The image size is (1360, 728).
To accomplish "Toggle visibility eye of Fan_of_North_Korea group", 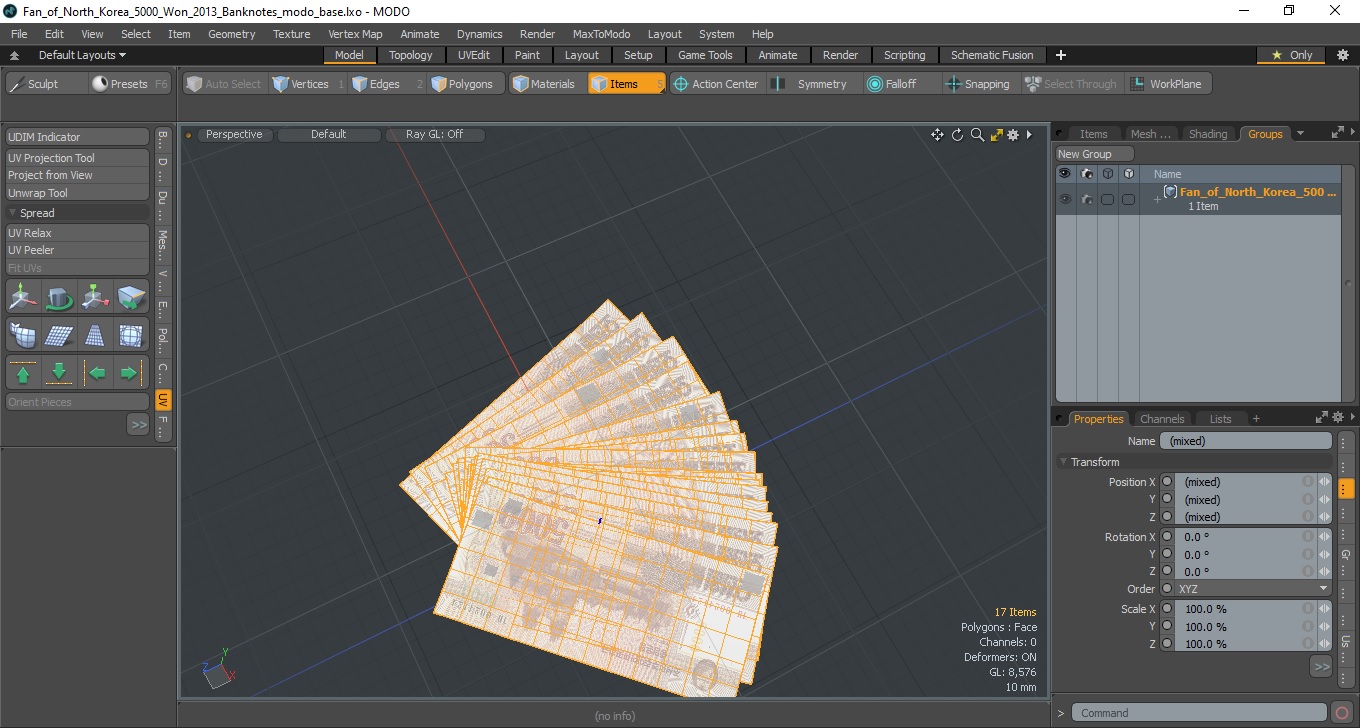I will [x=1065, y=199].
